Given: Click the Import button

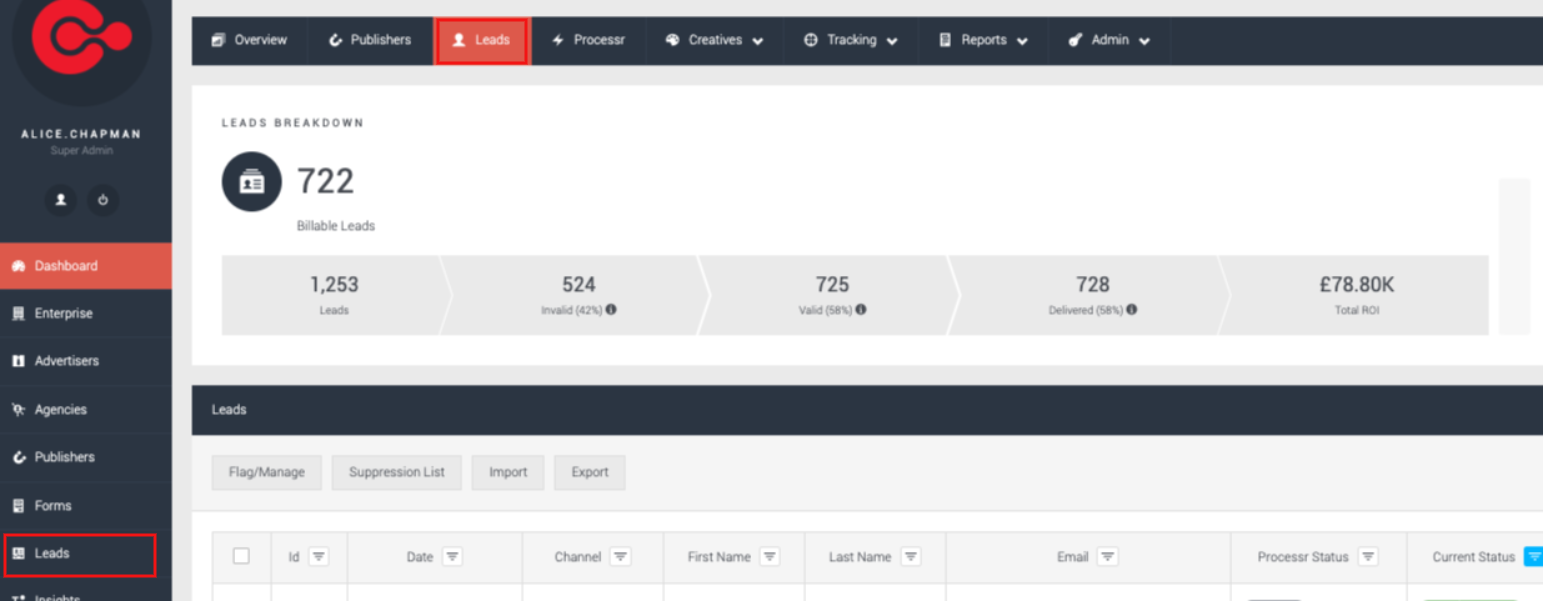Looking at the screenshot, I should tap(508, 472).
